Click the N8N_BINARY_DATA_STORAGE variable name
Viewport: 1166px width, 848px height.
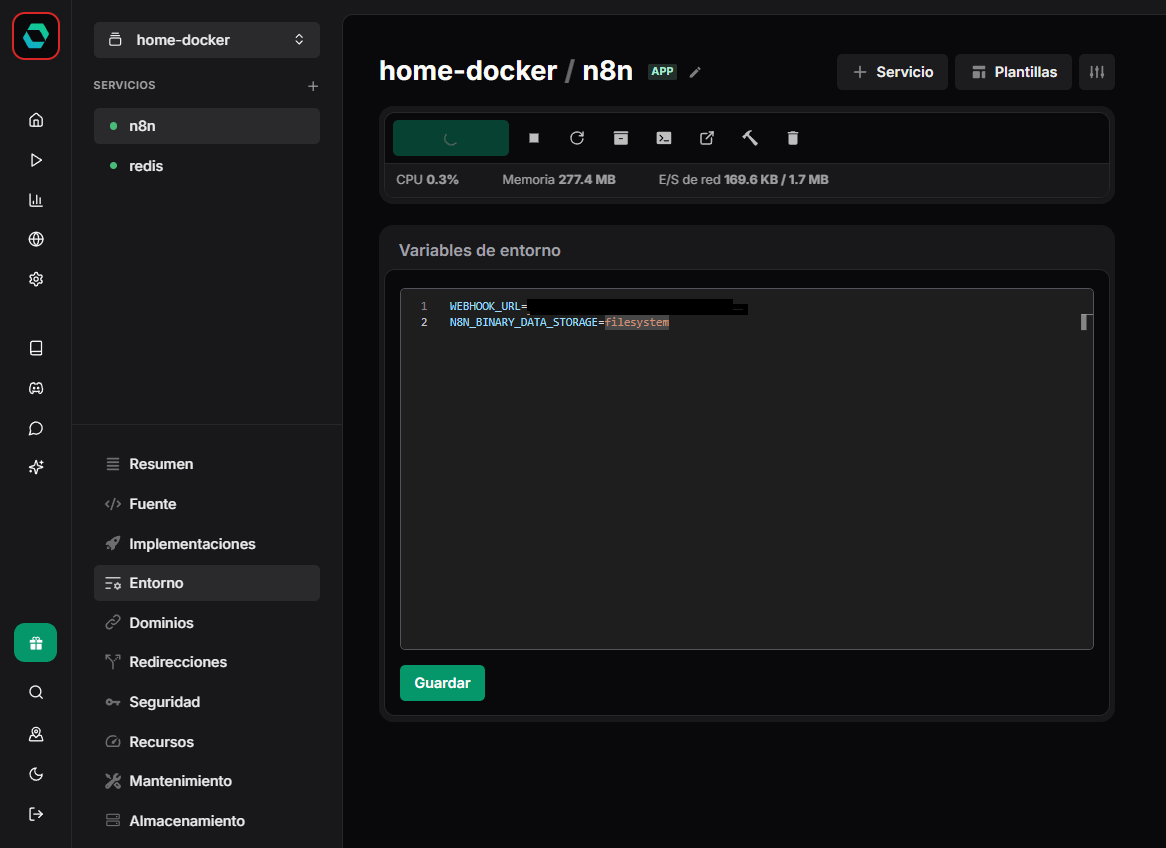(x=524, y=322)
